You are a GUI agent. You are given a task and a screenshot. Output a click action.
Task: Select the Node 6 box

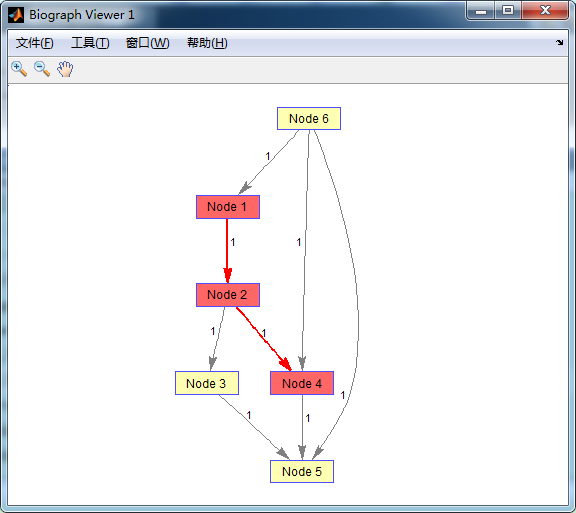click(309, 118)
